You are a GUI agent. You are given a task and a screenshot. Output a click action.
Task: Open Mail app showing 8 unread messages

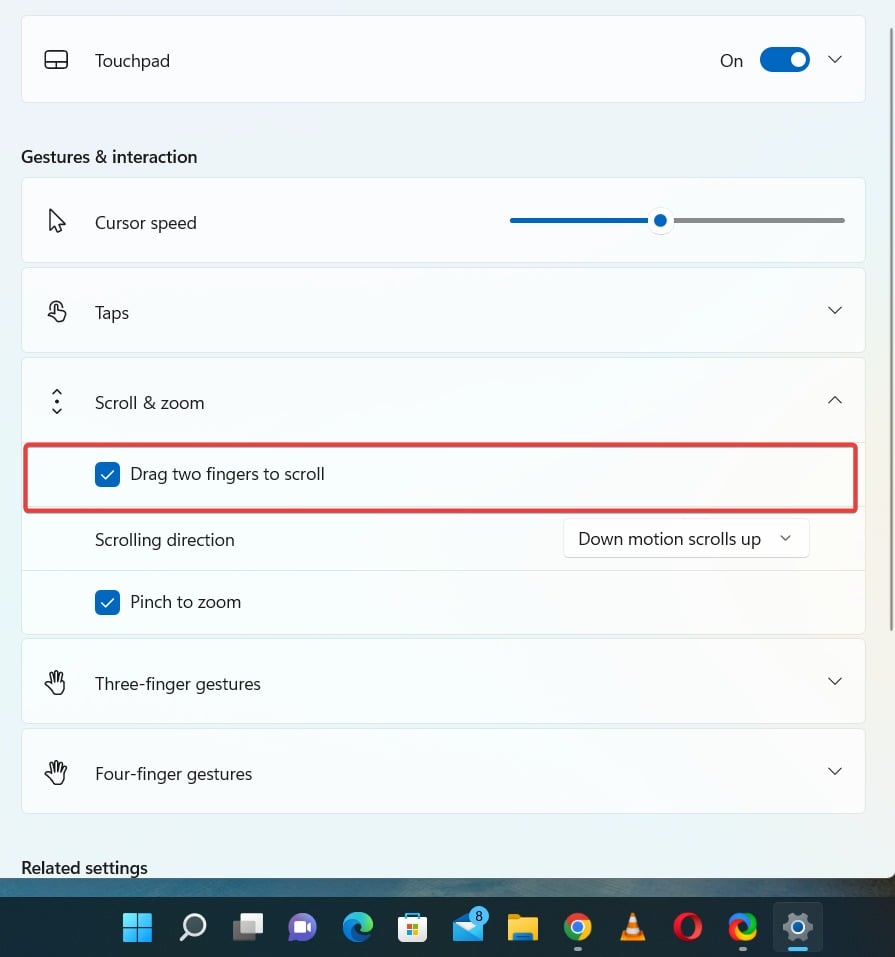pos(467,929)
